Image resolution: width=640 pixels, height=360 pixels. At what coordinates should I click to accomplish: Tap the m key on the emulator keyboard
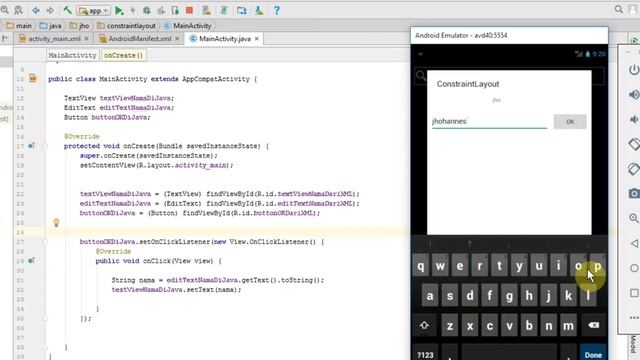tap(568, 325)
